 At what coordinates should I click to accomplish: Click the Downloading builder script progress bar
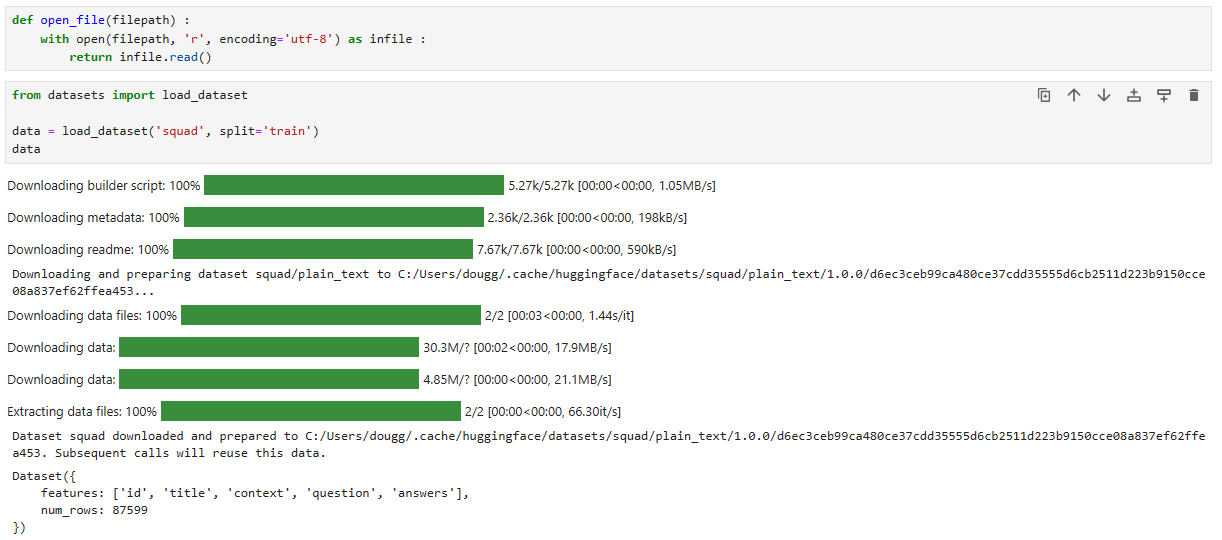click(x=354, y=185)
